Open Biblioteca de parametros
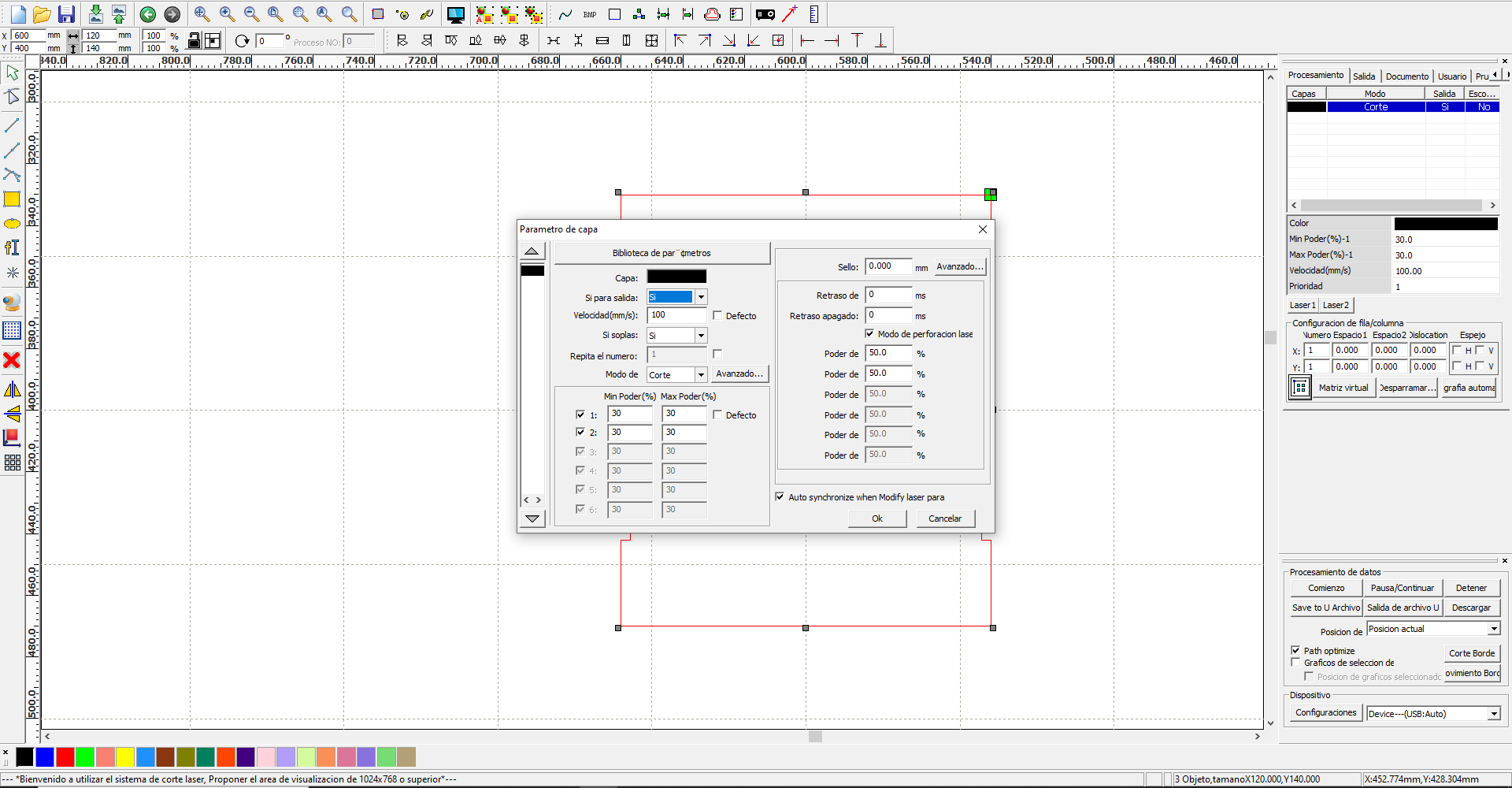Viewport: 1512px width, 788px height. click(x=661, y=253)
